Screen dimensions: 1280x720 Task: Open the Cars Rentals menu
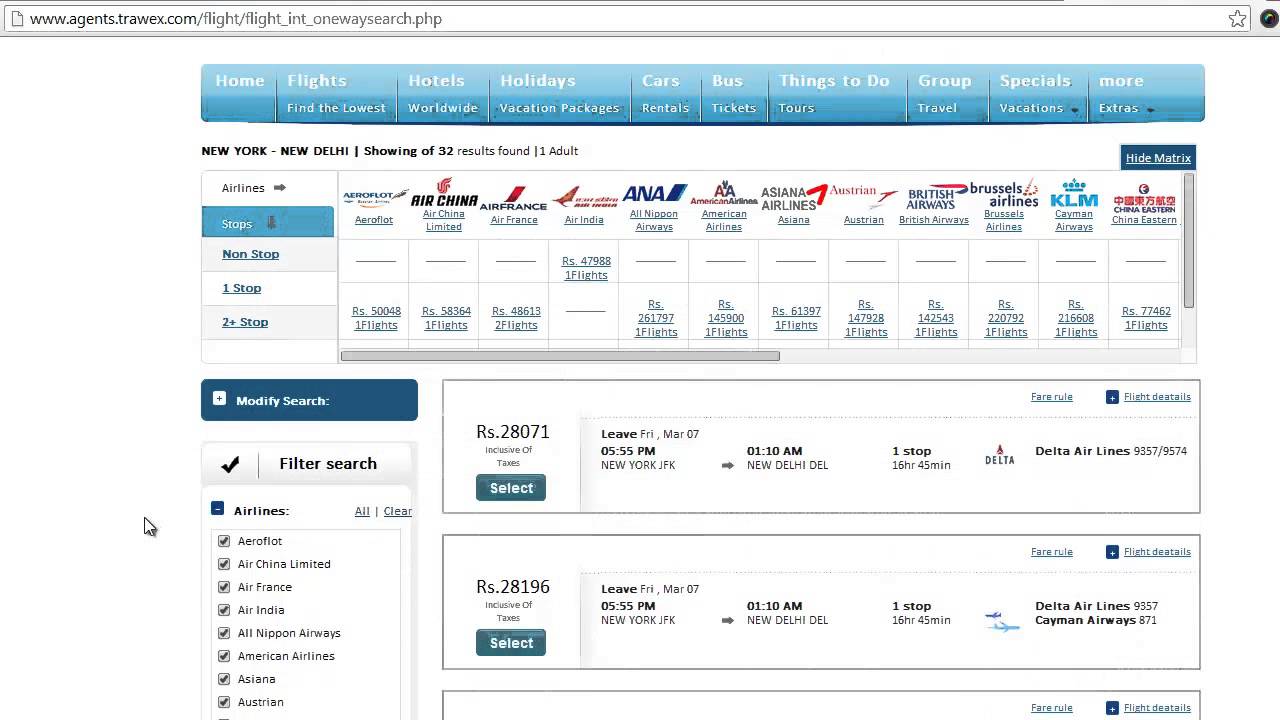pyautogui.click(x=666, y=93)
